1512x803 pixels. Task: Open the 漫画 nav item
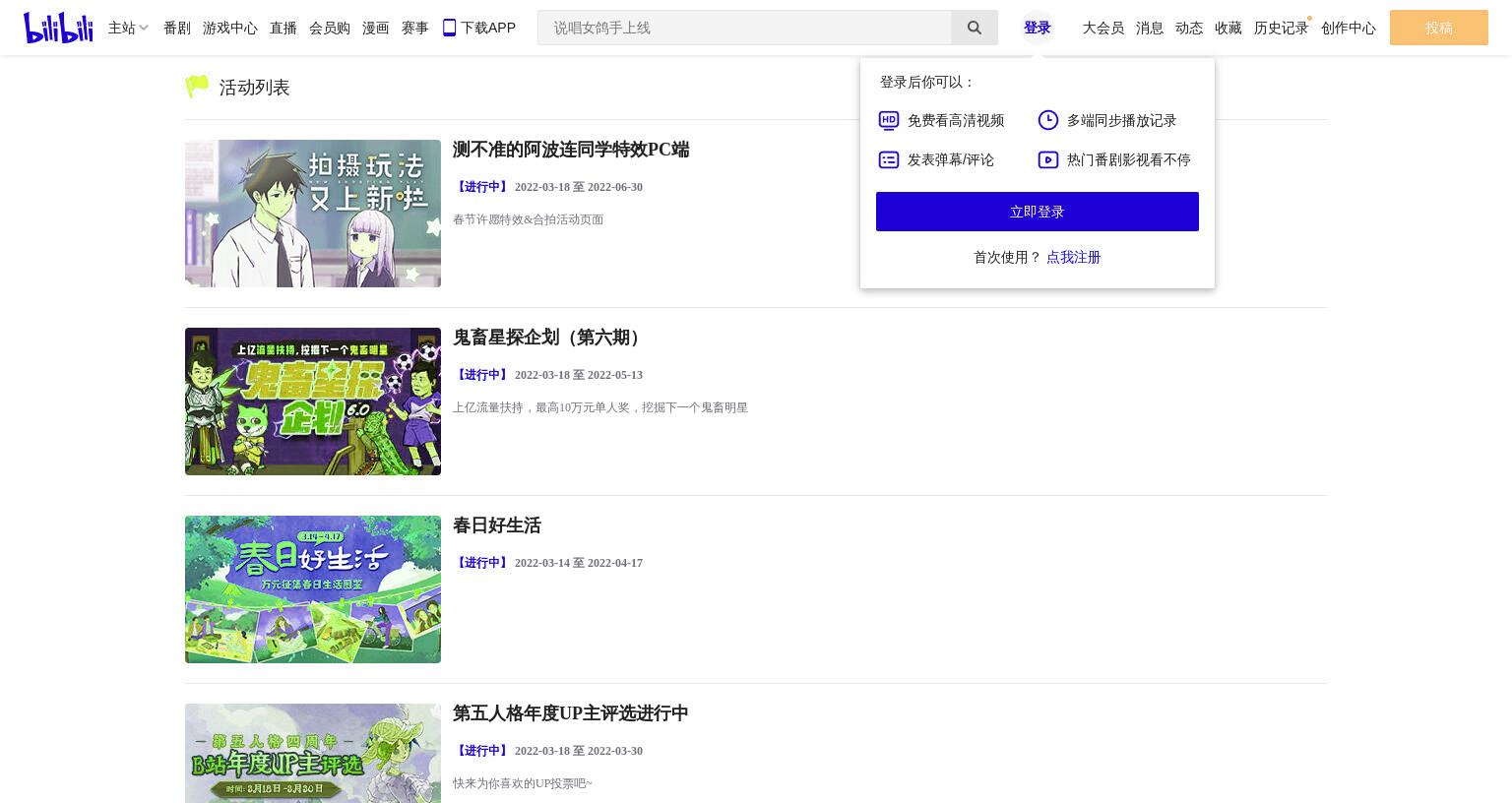(376, 28)
